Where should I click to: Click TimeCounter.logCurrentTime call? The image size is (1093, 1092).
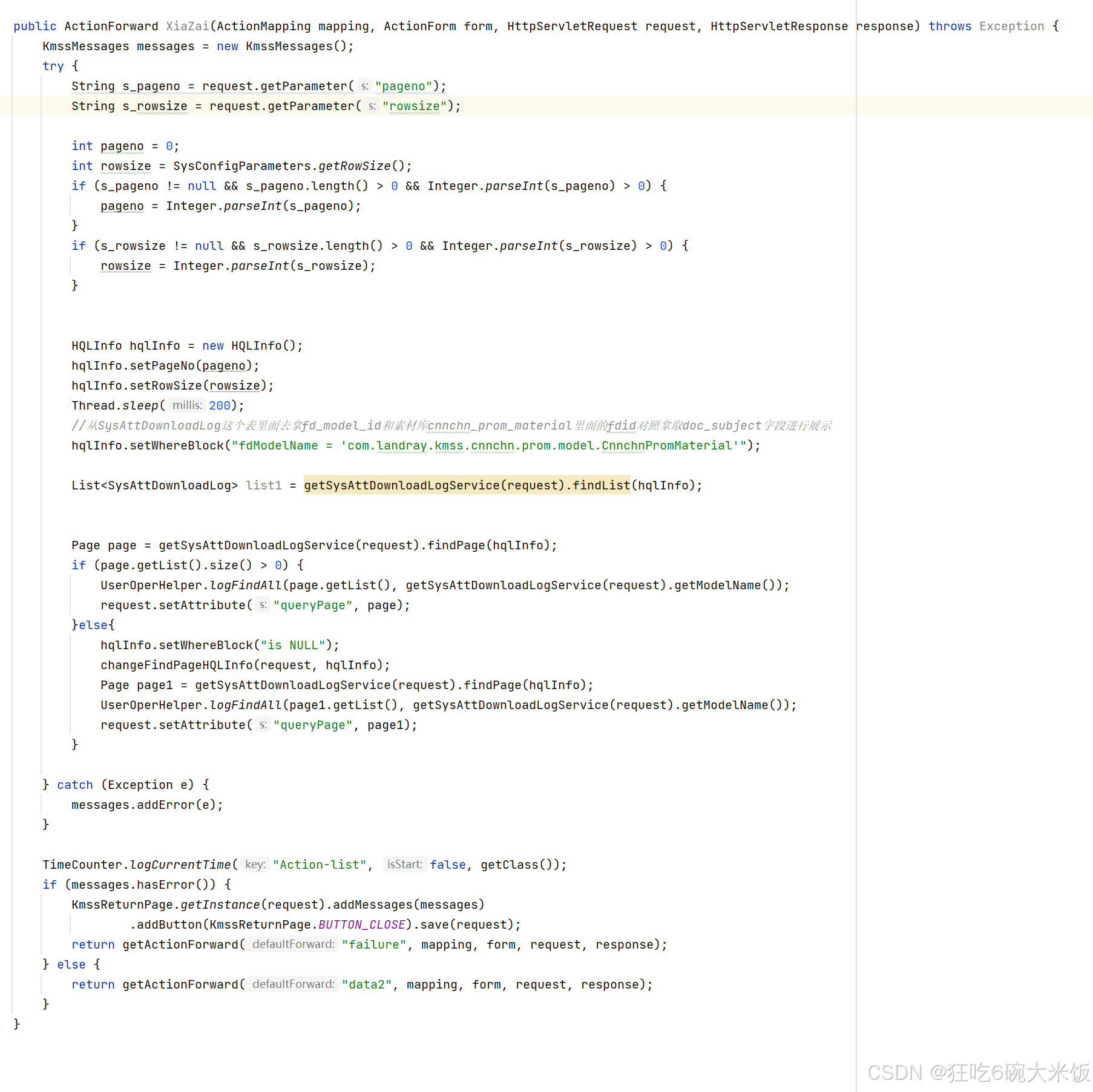[x=304, y=865]
